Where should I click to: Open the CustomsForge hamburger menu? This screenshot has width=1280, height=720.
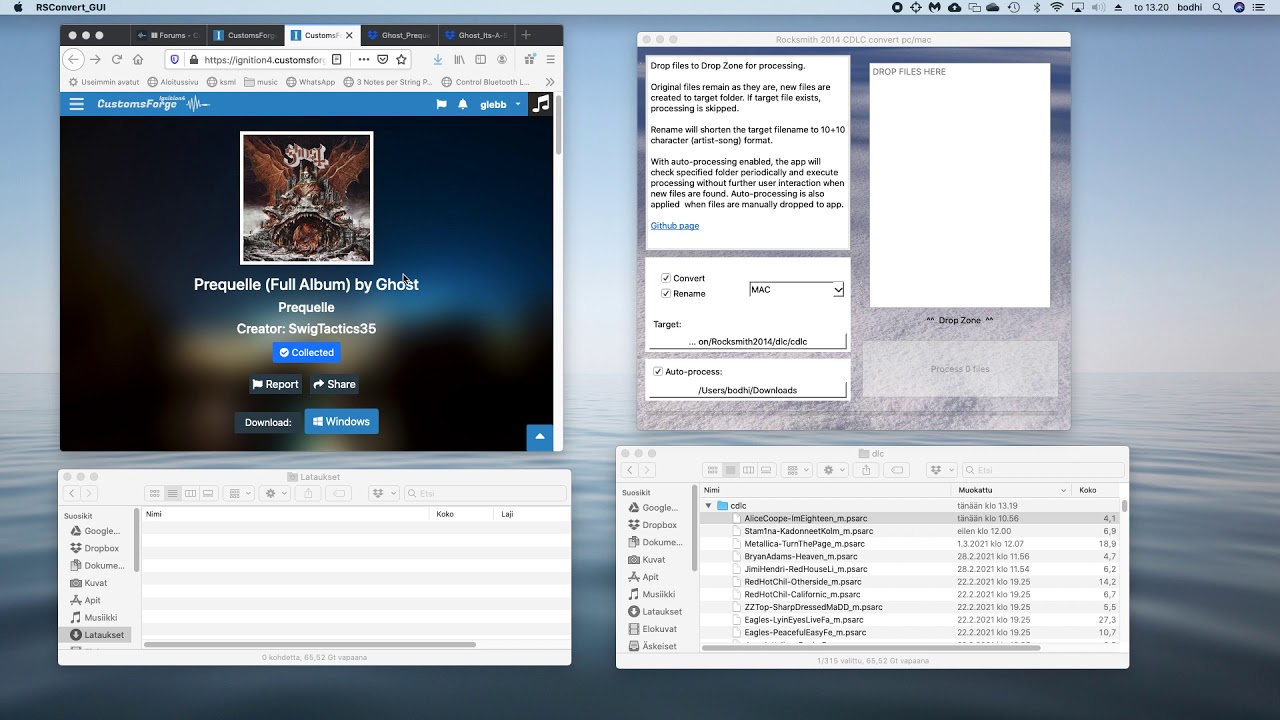[x=76, y=104]
